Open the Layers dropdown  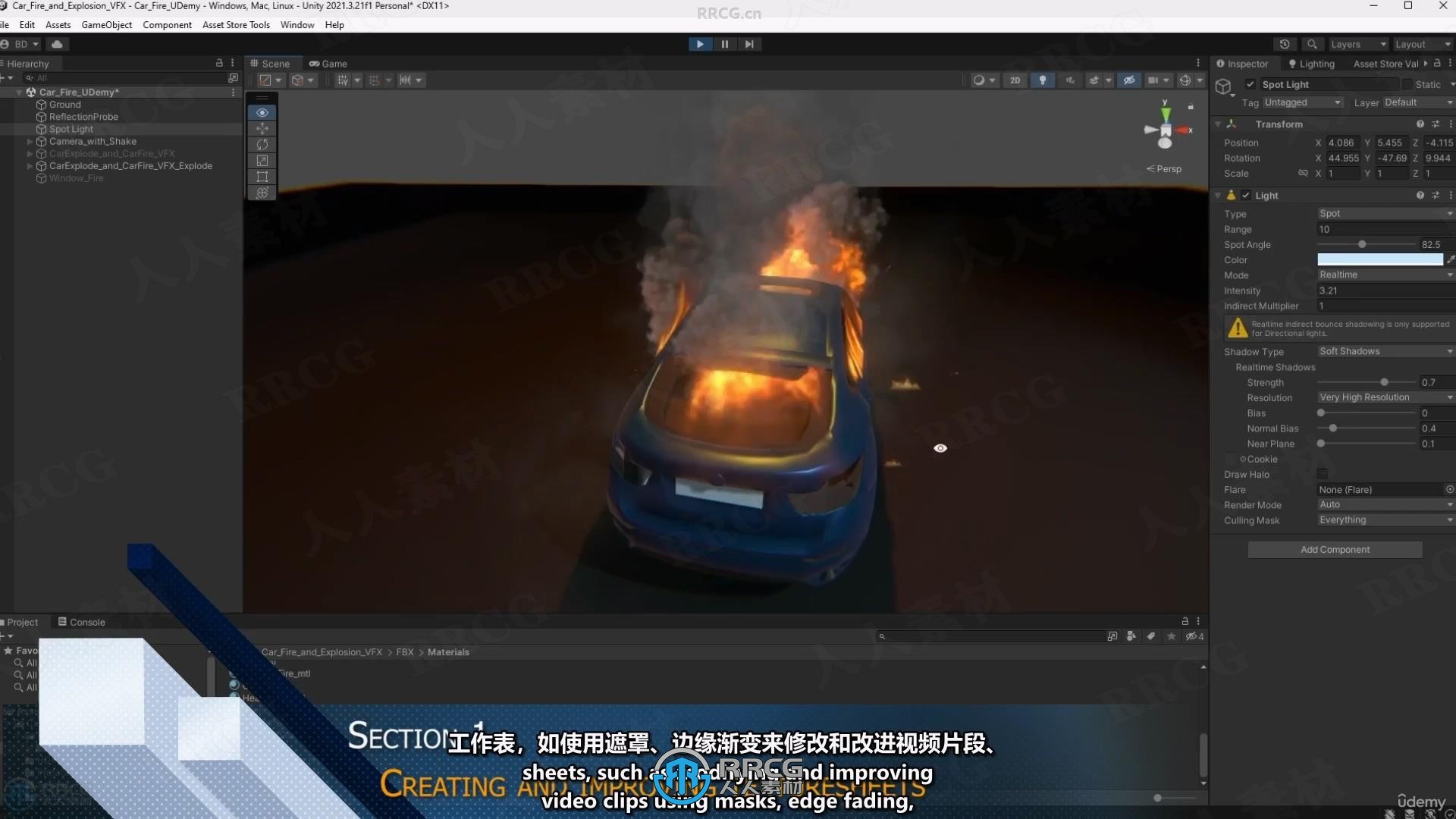pyautogui.click(x=1357, y=44)
